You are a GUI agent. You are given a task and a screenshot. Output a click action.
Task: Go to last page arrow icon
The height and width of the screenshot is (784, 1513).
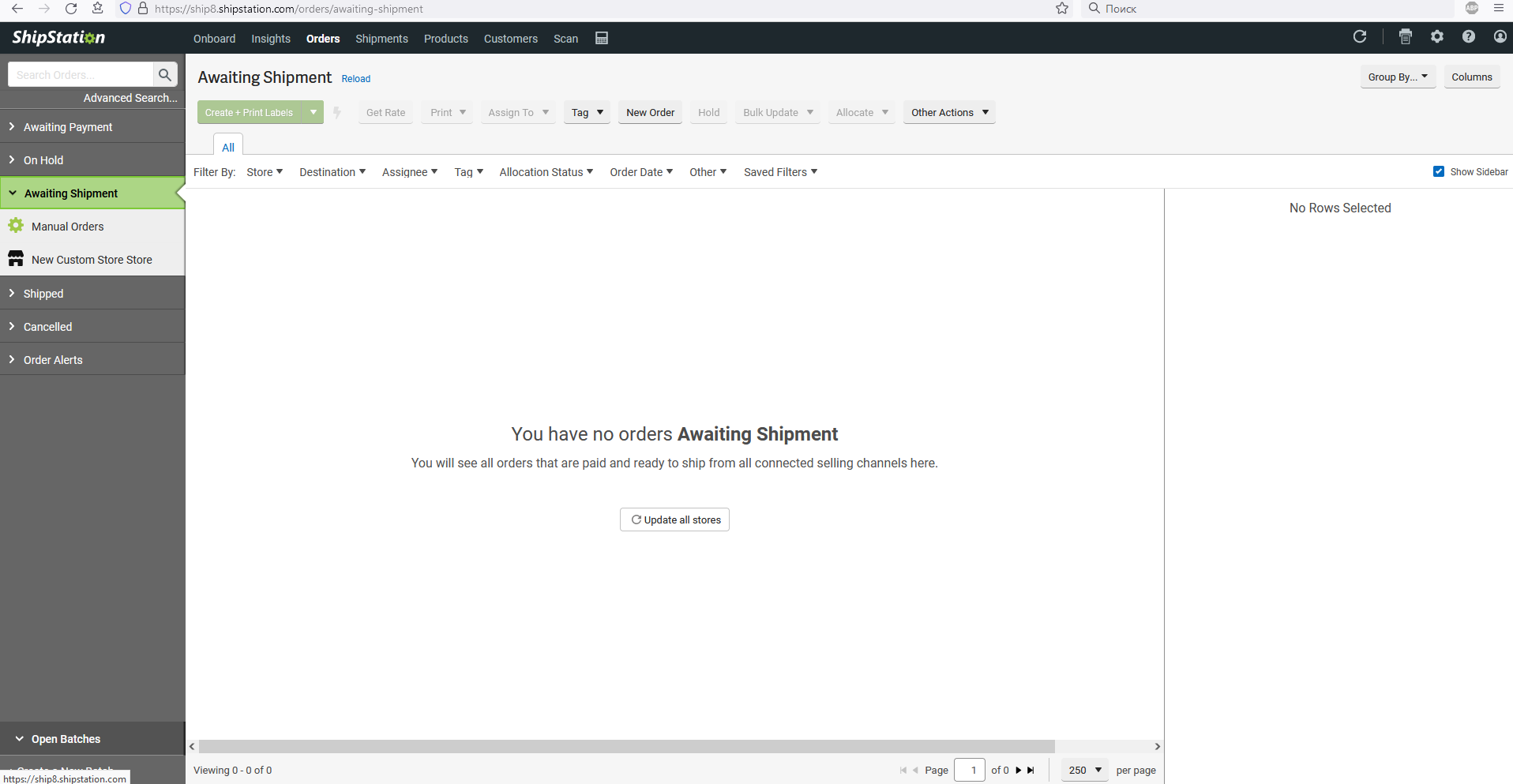(x=1031, y=771)
